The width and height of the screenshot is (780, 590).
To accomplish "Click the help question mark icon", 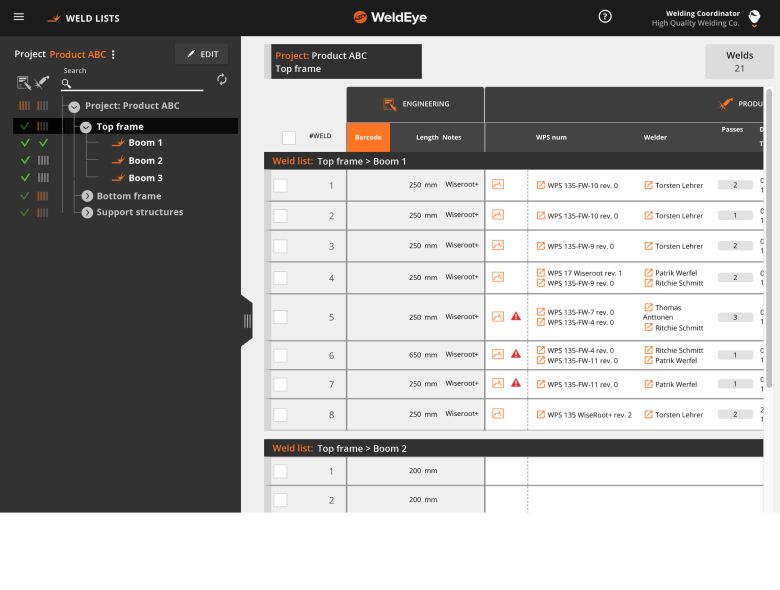I will pyautogui.click(x=605, y=17).
